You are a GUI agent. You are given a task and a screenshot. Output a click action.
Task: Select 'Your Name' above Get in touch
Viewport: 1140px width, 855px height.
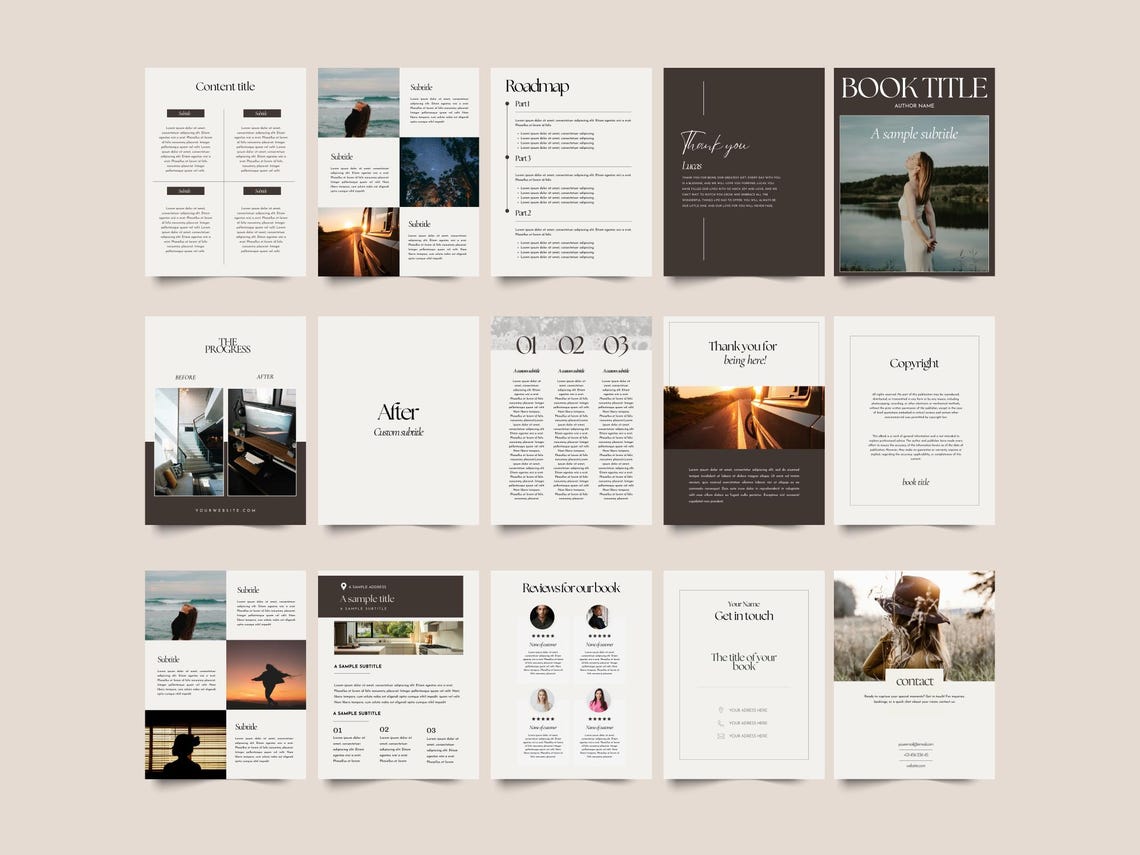744,603
